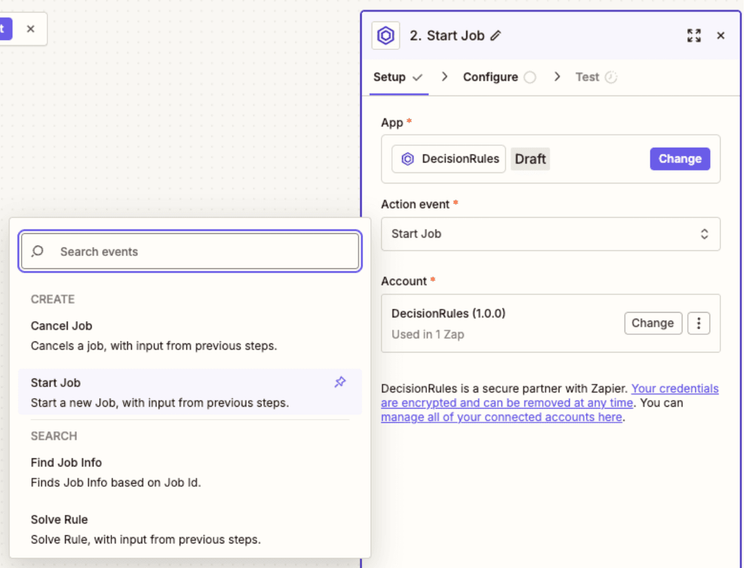Open the Configure tab
The image size is (750, 568).
(x=490, y=77)
